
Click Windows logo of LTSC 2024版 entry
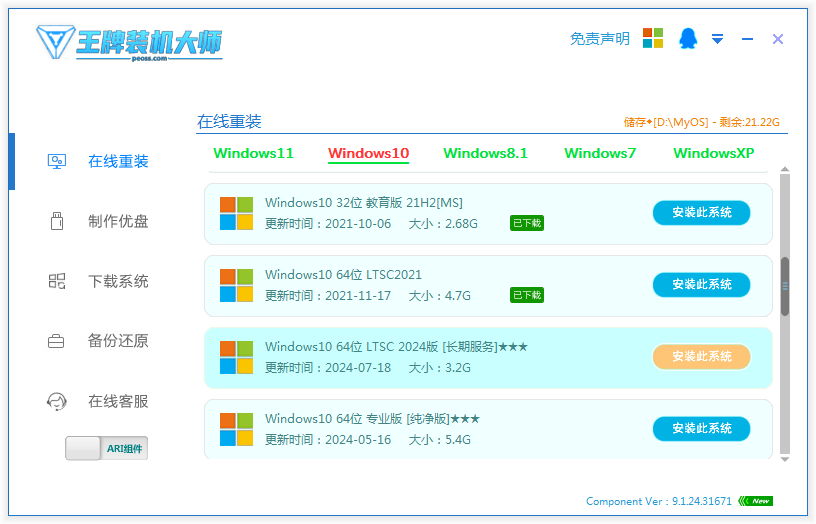[x=236, y=357]
